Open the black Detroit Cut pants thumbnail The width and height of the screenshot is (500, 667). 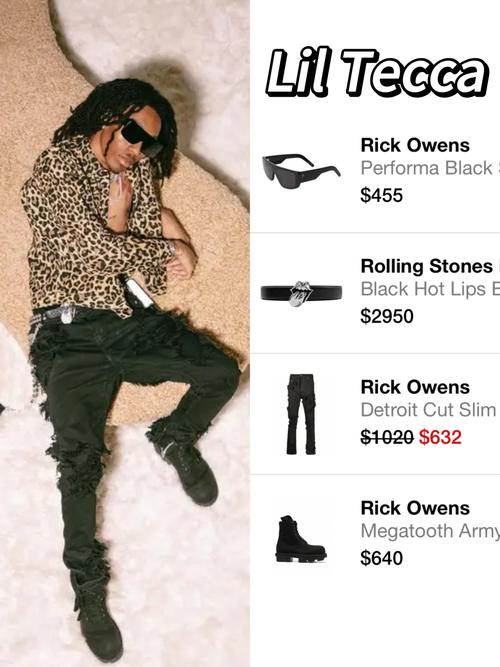pyautogui.click(x=301, y=414)
